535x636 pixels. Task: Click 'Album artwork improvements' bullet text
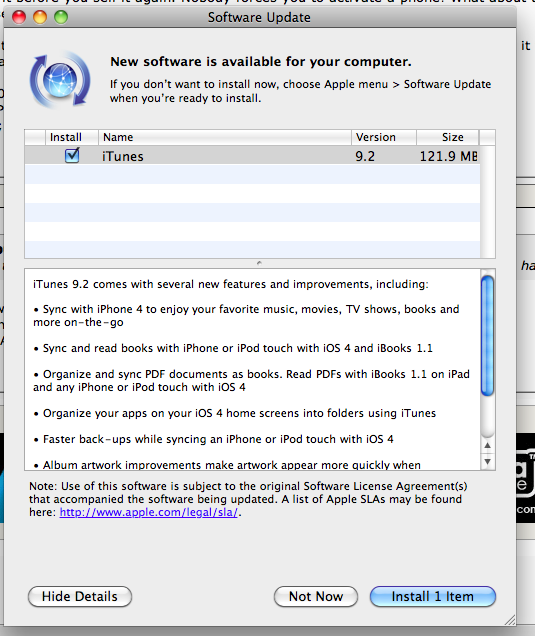point(227,465)
